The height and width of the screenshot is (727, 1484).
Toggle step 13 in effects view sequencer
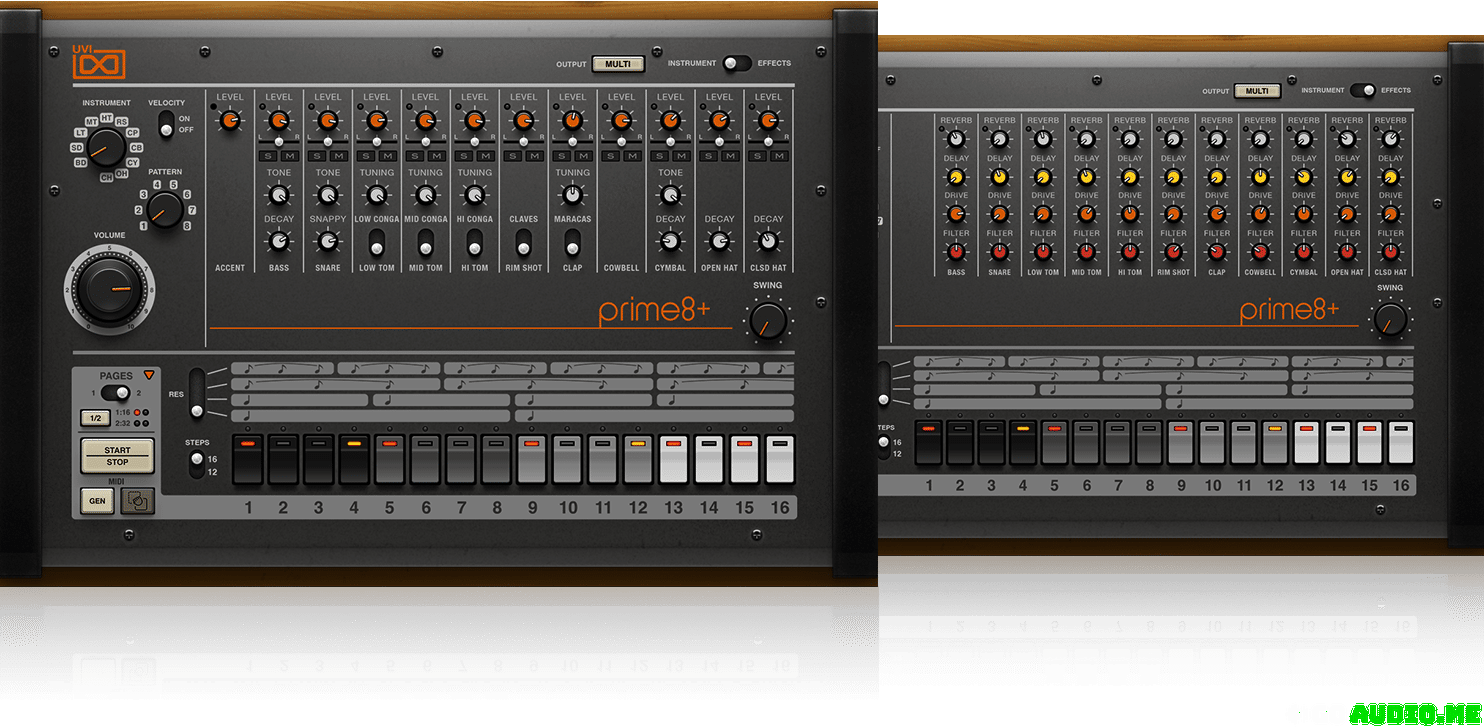(x=1307, y=442)
